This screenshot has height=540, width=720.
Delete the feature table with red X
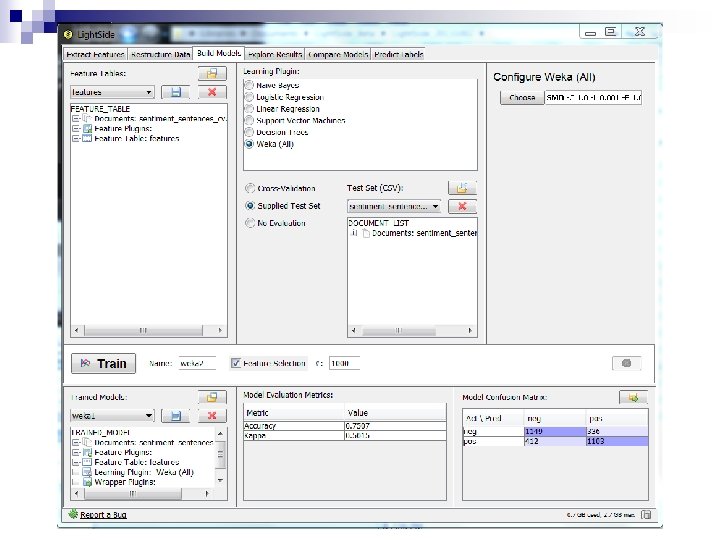click(212, 92)
